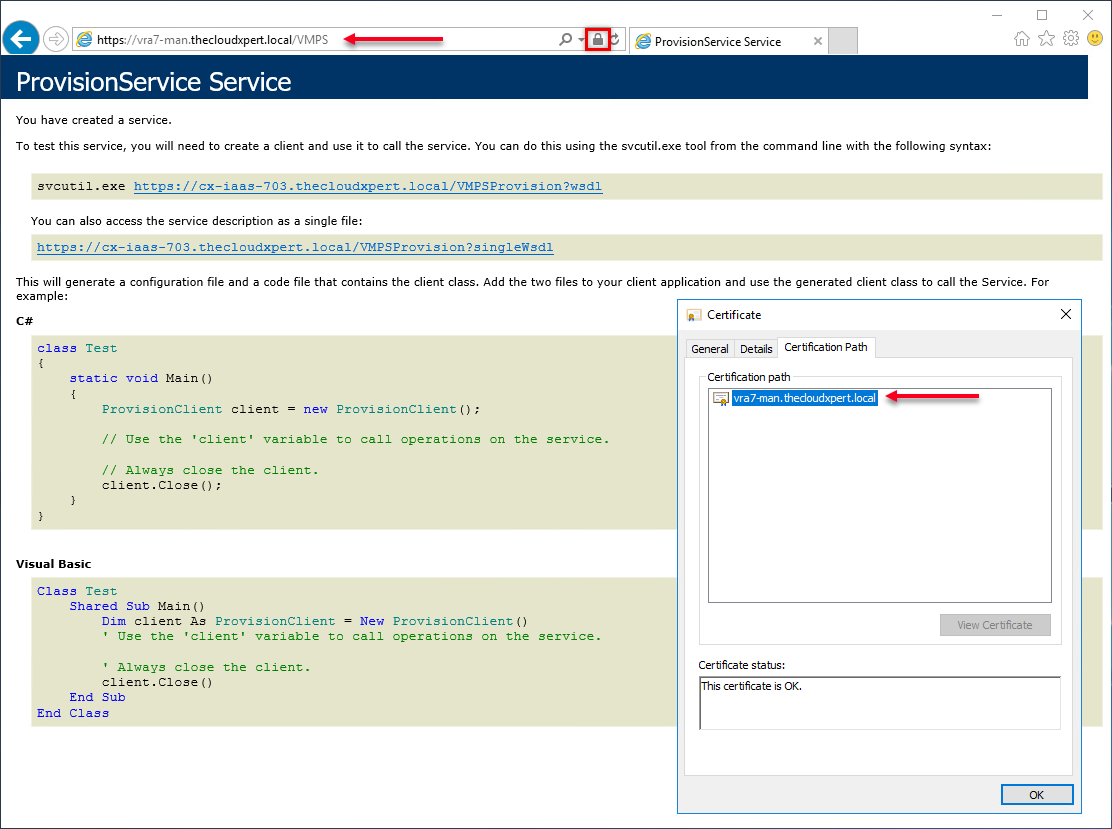
Task: Open the Tools gear icon
Action: (x=1070, y=39)
